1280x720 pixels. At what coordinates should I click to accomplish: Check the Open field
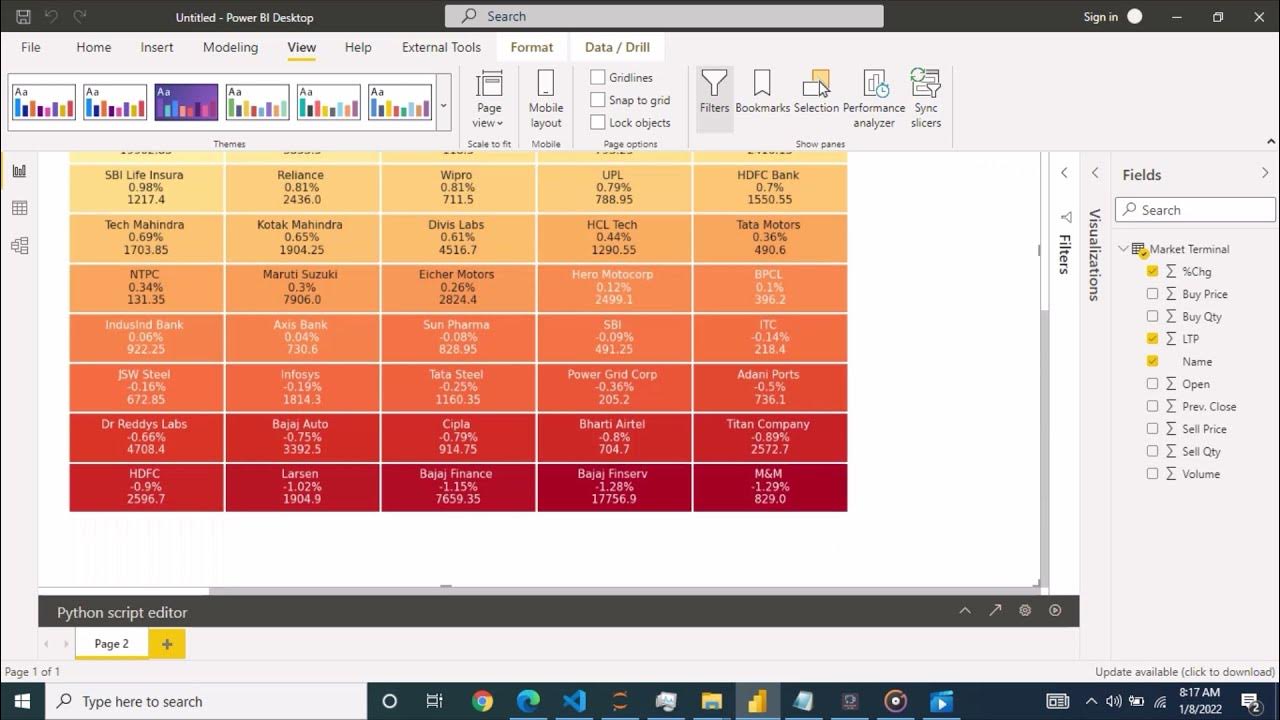1153,384
